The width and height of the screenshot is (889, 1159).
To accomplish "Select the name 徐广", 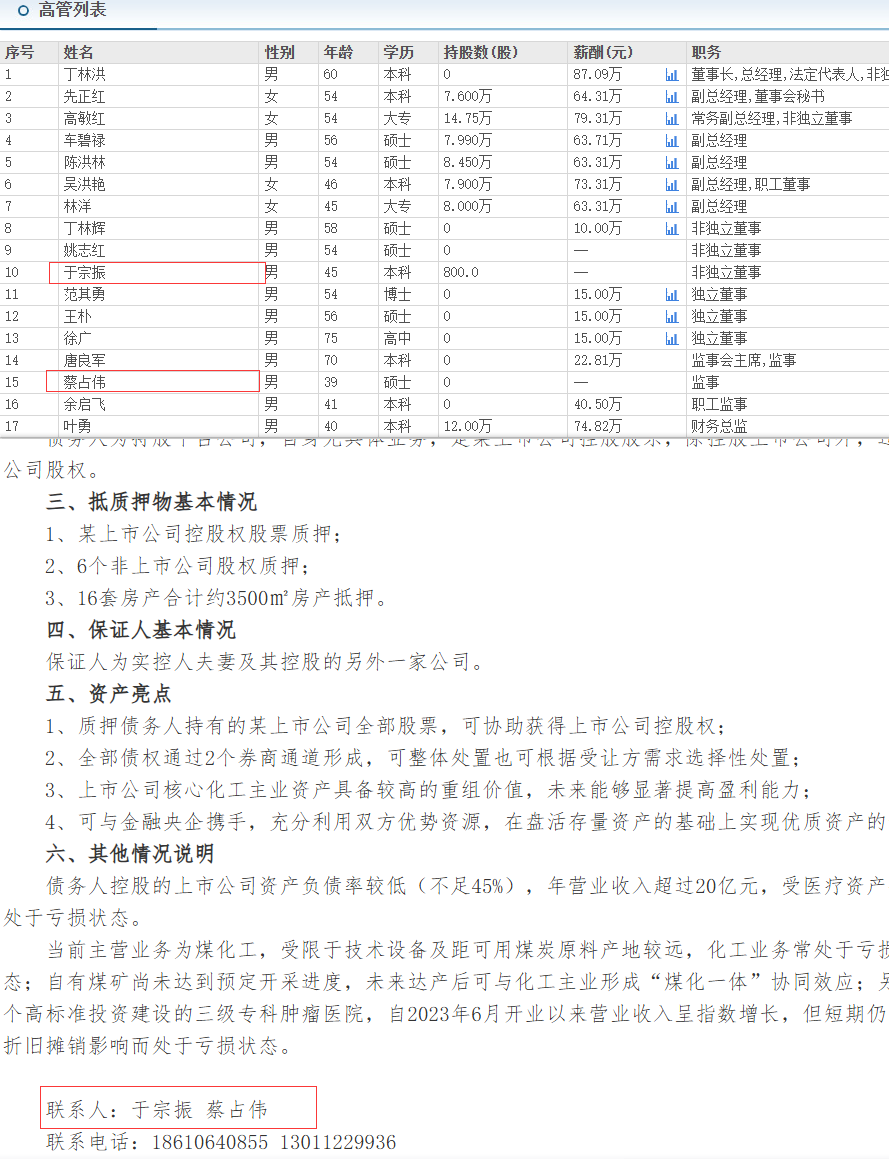I will pos(78,339).
